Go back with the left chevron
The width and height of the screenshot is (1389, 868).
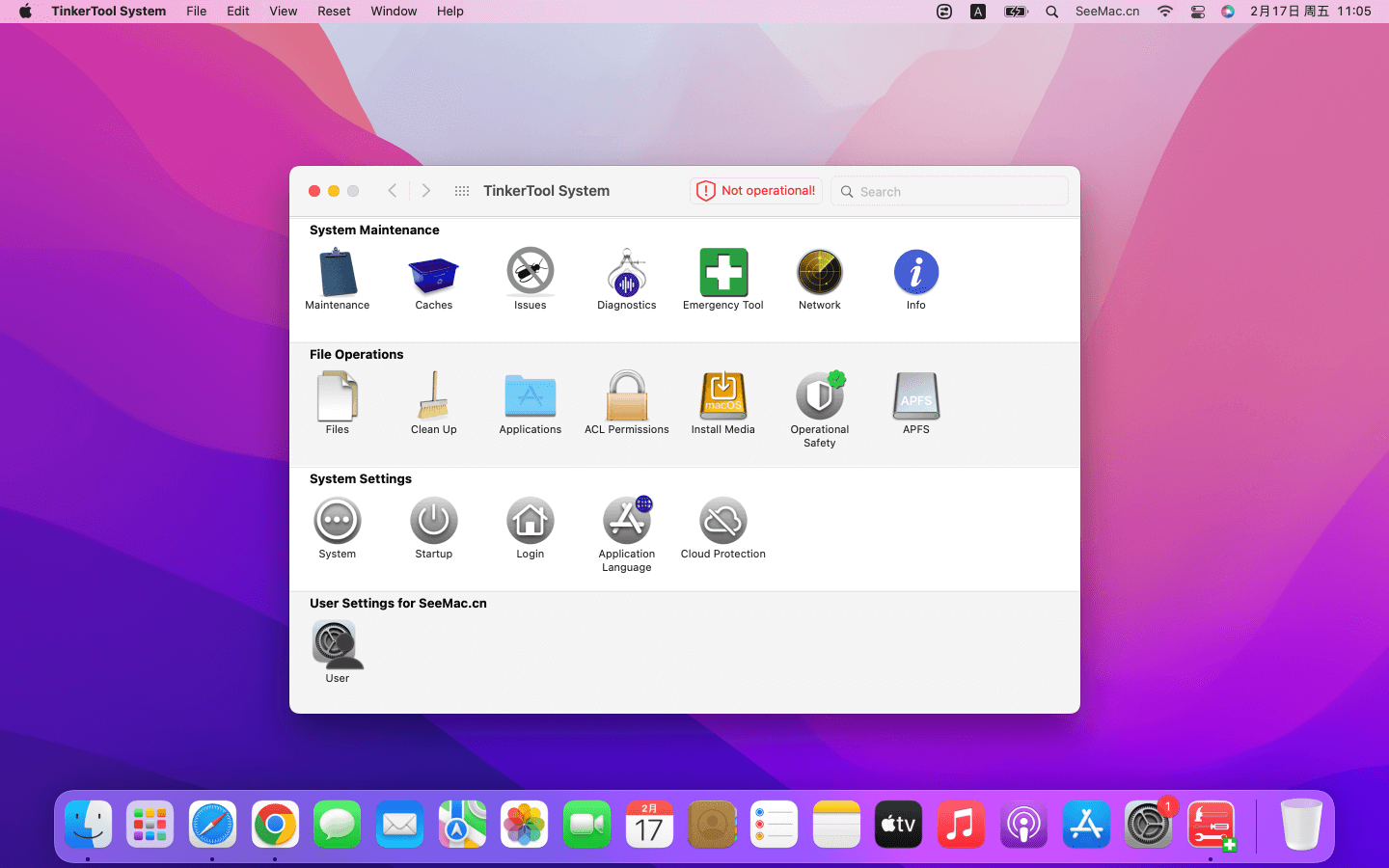tap(393, 191)
